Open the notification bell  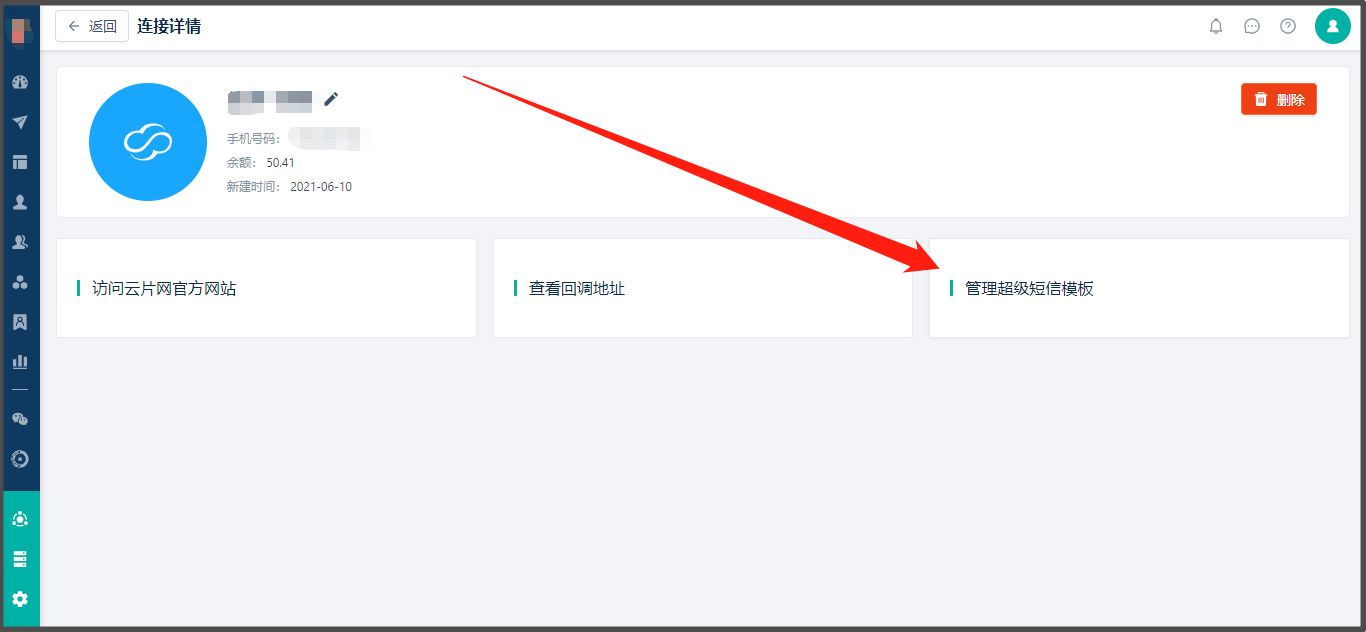(x=1216, y=26)
